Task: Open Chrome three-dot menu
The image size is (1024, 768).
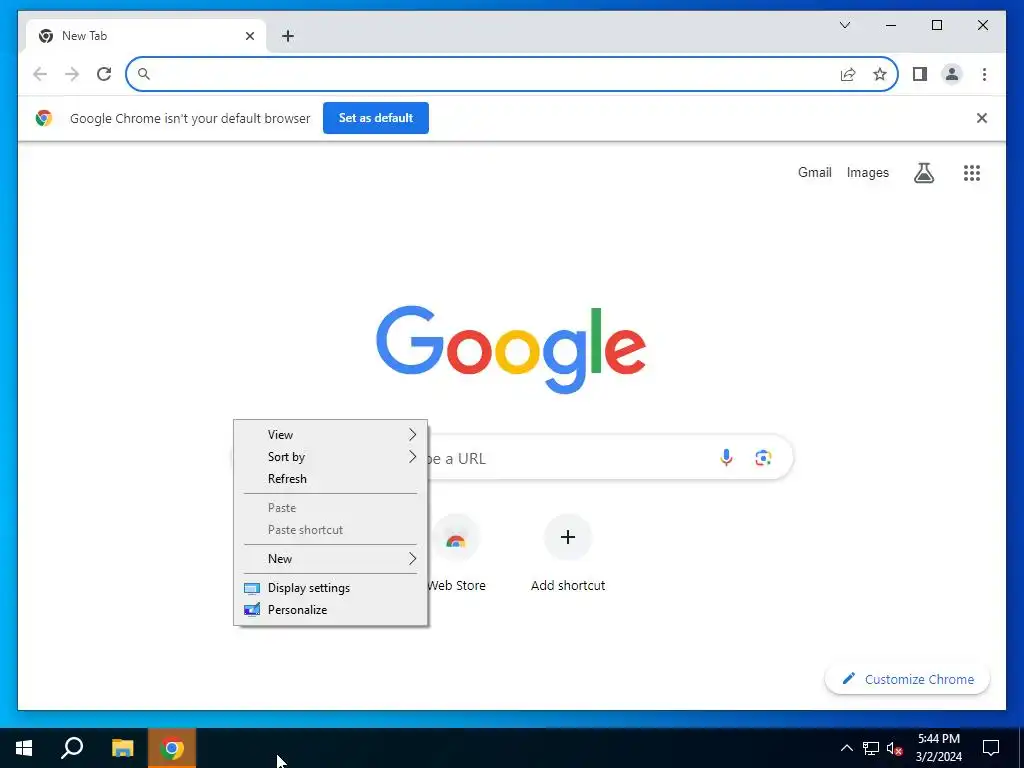Action: tap(984, 74)
